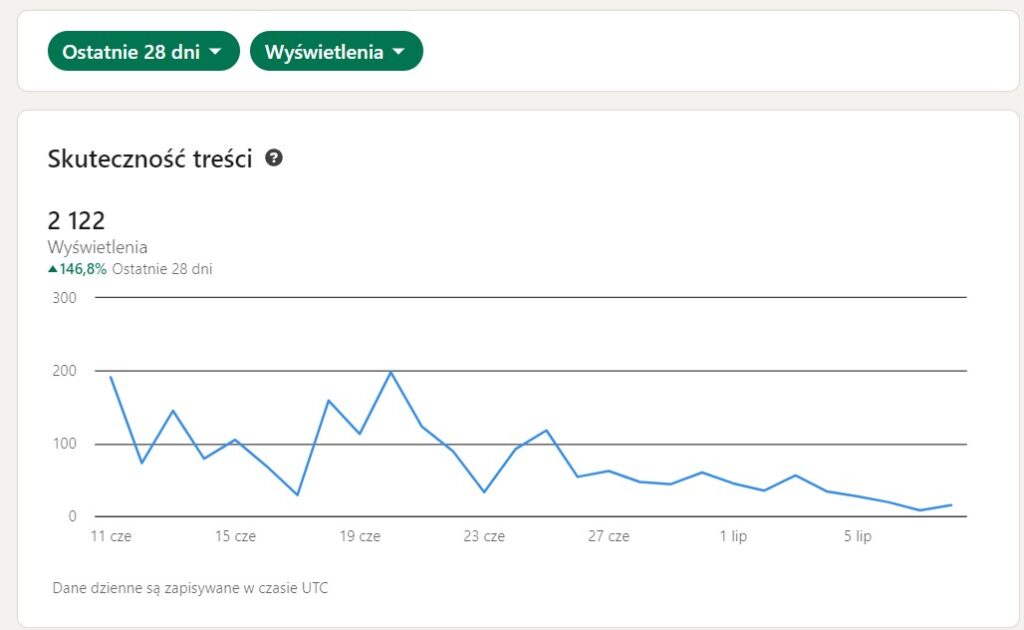
Task: Click the dropdown chevron on Wyświetlenia
Action: click(x=401, y=51)
